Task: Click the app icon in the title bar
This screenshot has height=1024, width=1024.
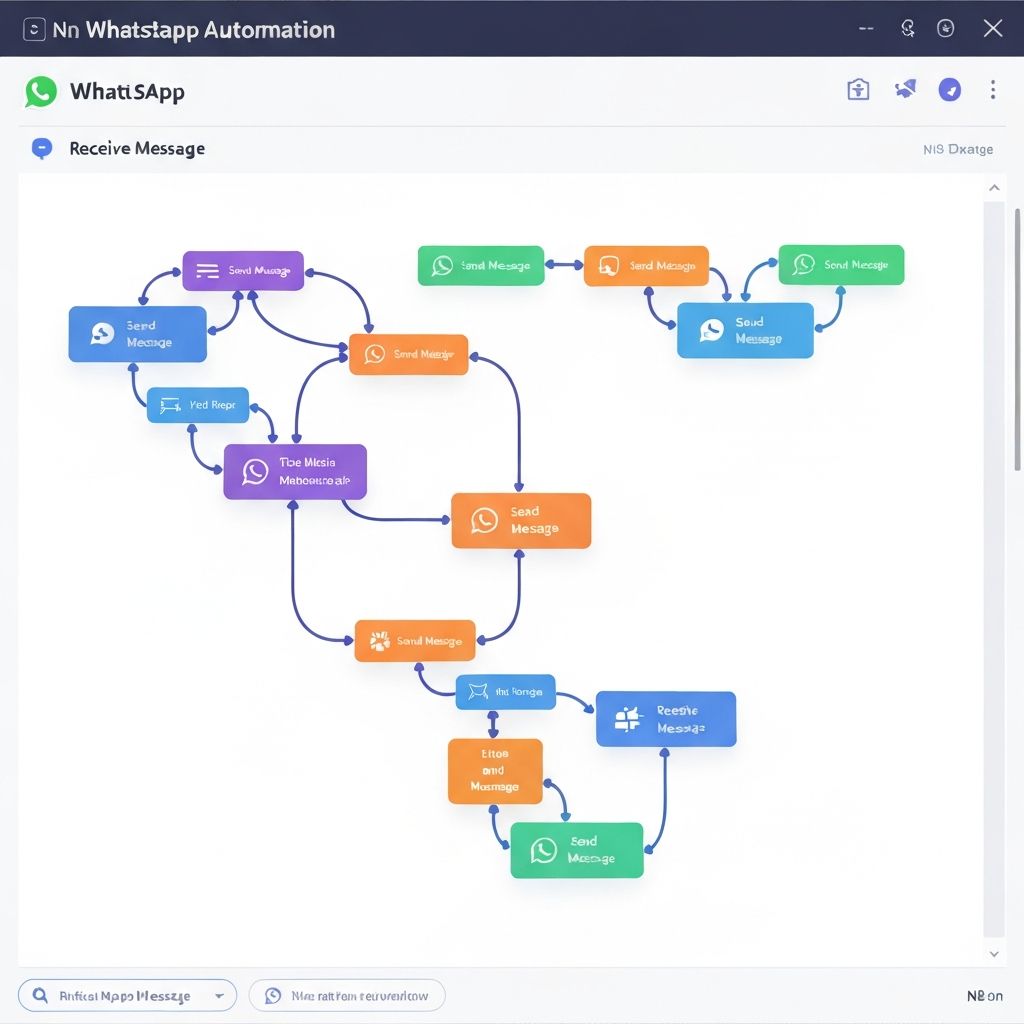Action: coord(34,29)
